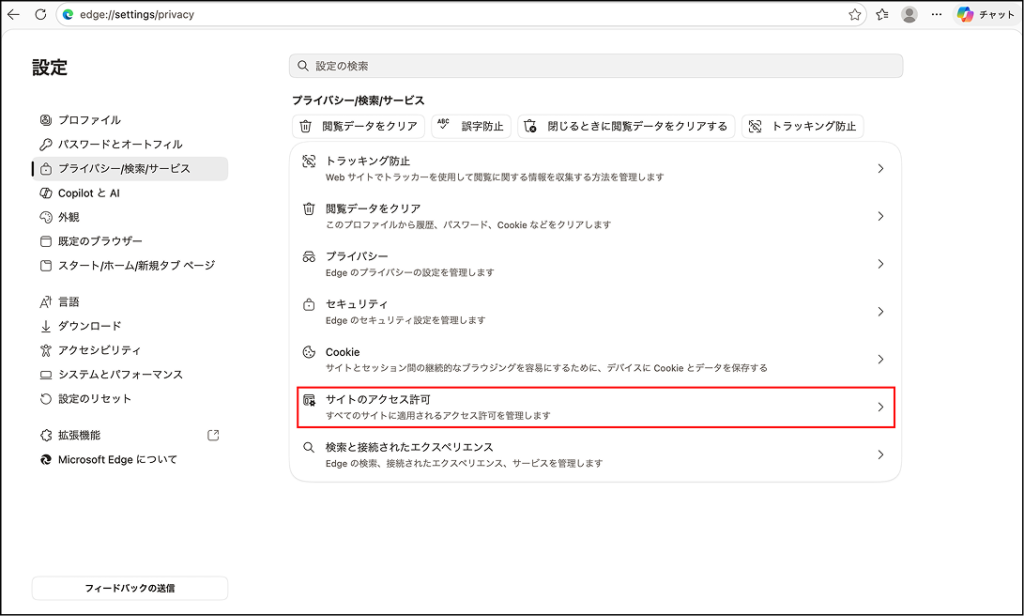The height and width of the screenshot is (616, 1024).
Task: Select プライバシー/検索/サービス in the sidebar
Action: coord(129,169)
